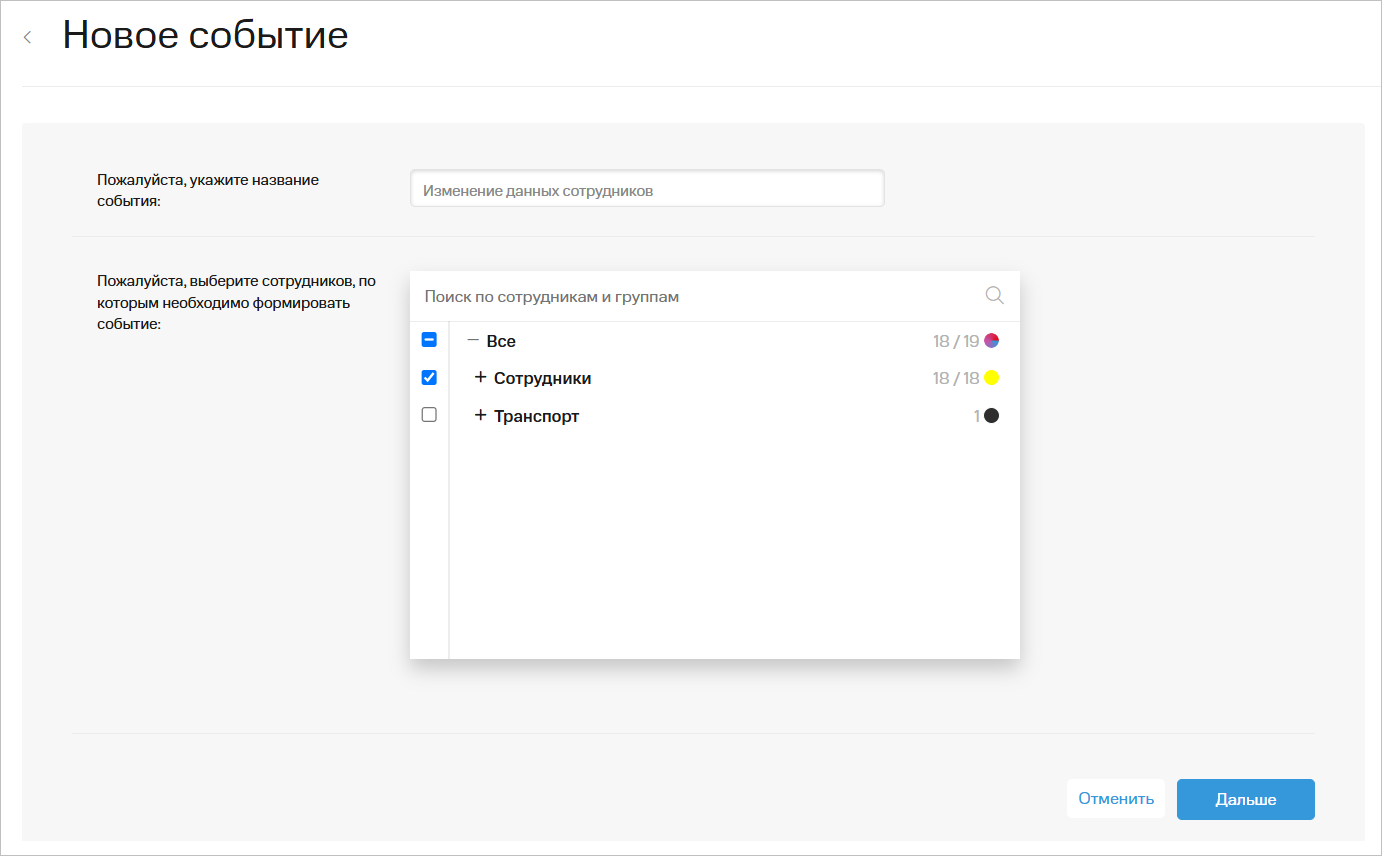Click the Дальше button

click(x=1245, y=799)
